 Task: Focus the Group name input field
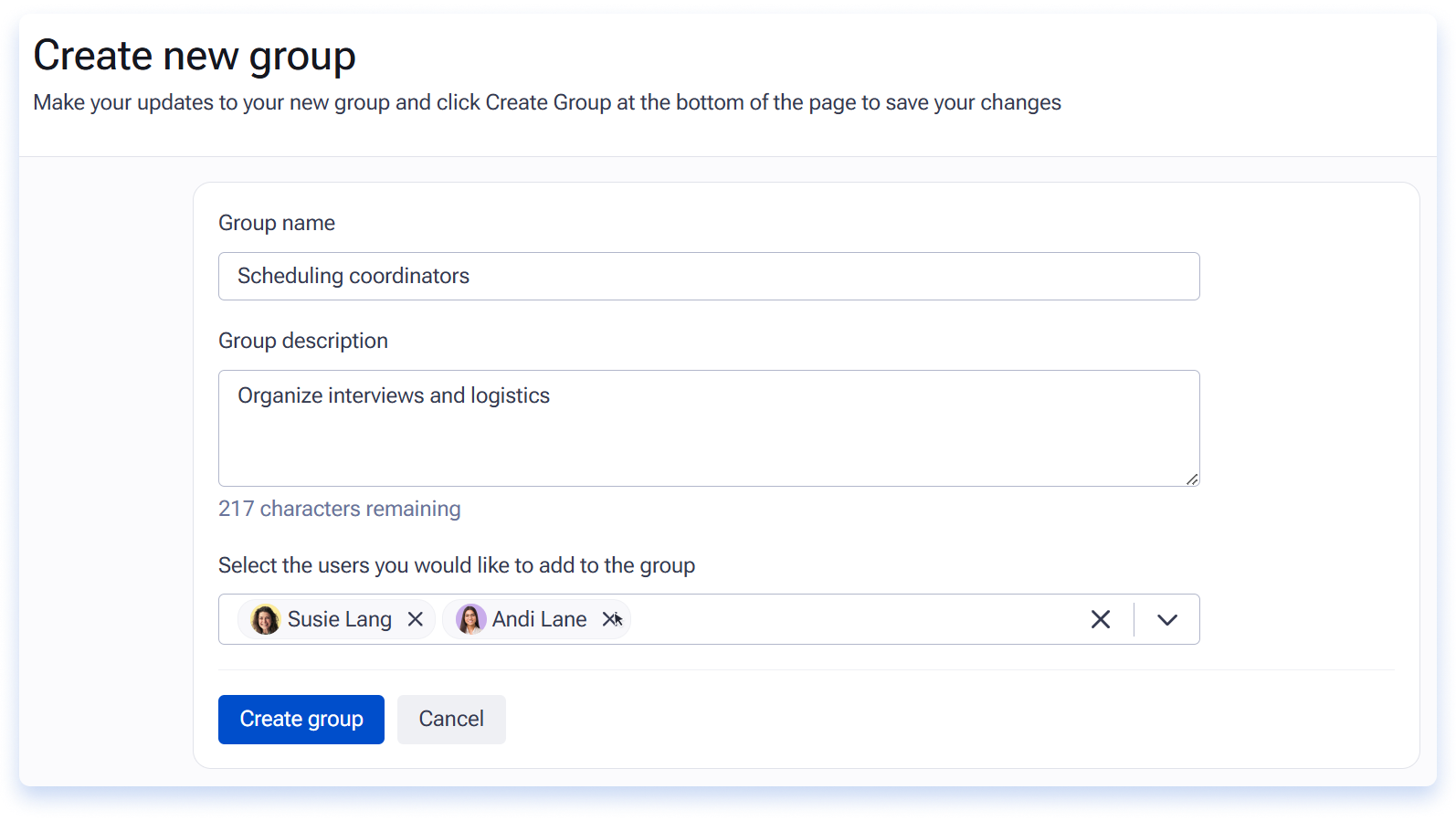pyautogui.click(x=709, y=276)
